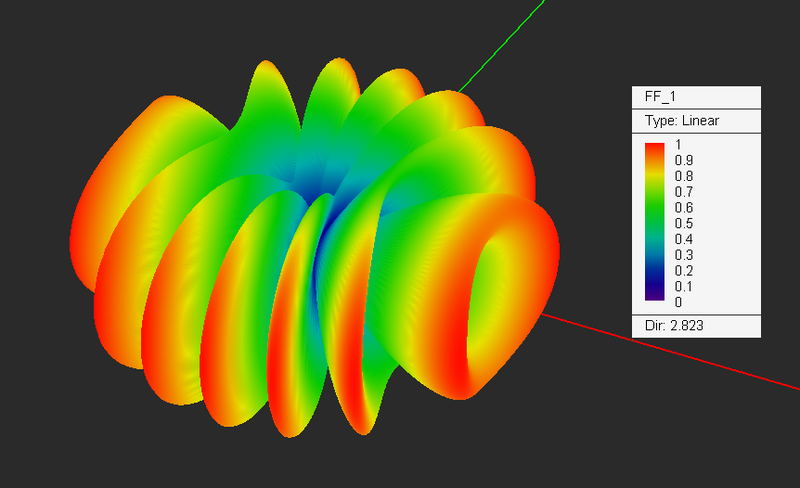Select the 0.5 scale label
The image size is (800, 488).
(684, 224)
